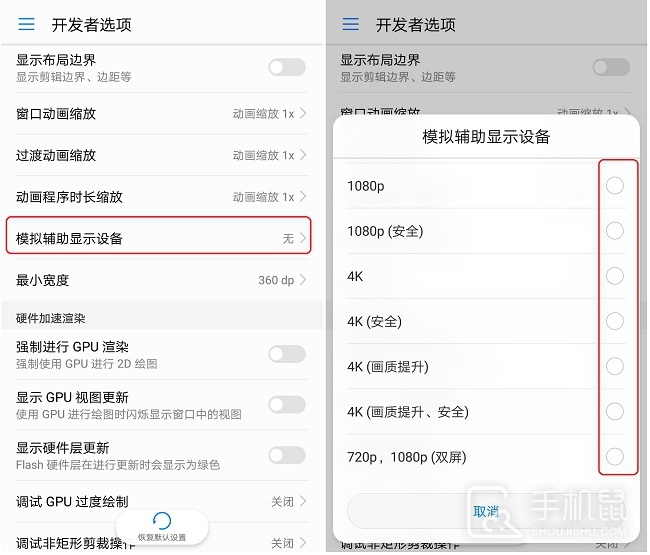Tap the restore default settings icon
Screen dimensions: 650x555
pos(162,521)
